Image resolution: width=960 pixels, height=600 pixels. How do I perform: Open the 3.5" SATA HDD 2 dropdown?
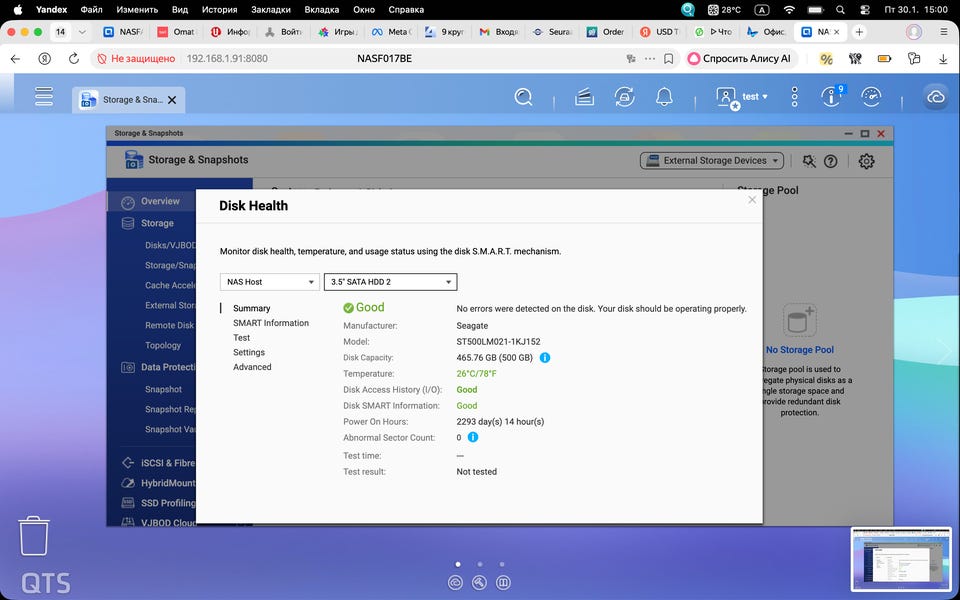[390, 282]
